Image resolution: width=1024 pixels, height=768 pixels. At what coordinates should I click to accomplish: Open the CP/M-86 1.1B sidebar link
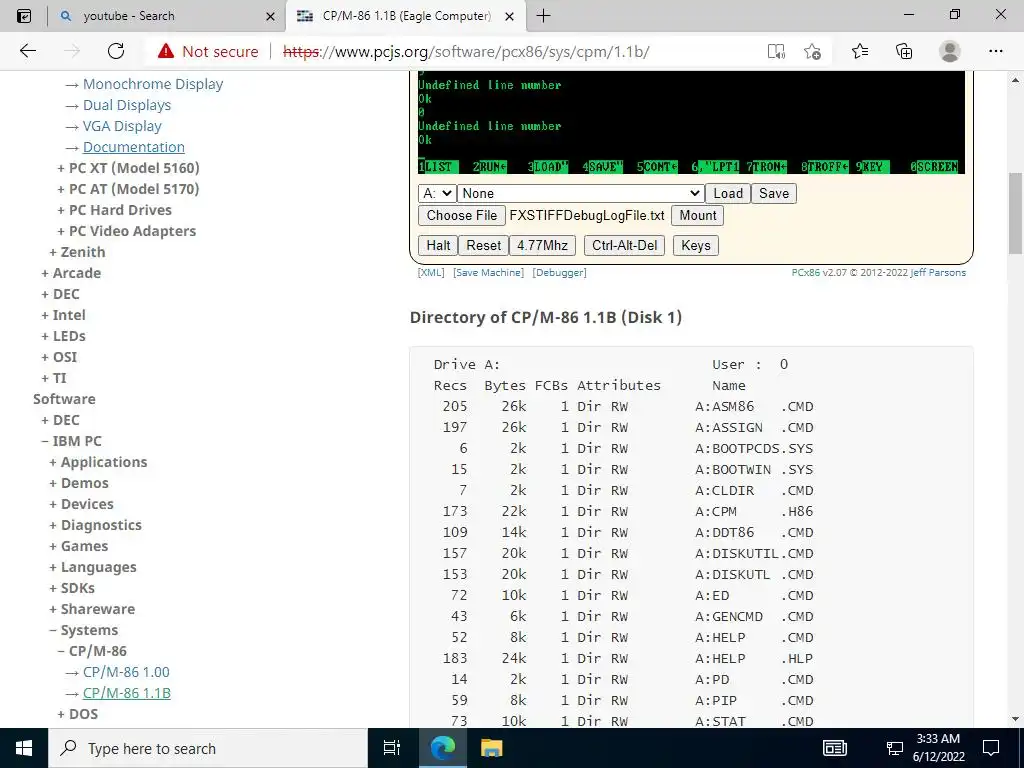coord(127,693)
